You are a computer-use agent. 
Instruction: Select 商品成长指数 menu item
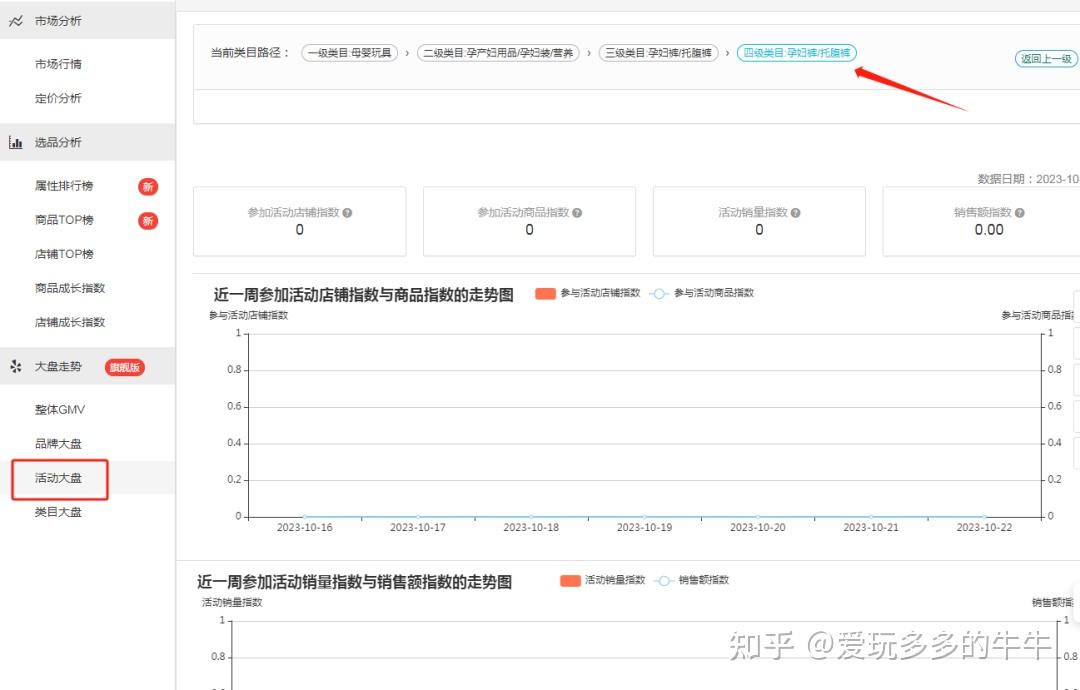70,288
